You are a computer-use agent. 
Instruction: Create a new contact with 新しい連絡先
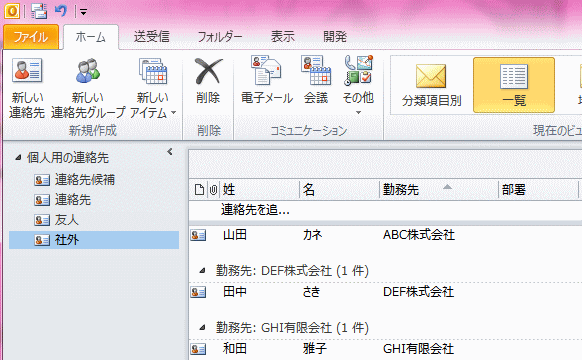(x=27, y=88)
